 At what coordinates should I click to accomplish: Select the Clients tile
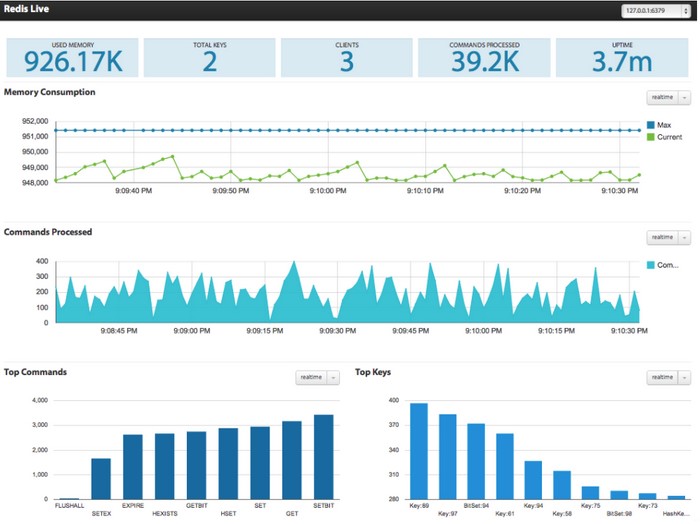click(347, 58)
